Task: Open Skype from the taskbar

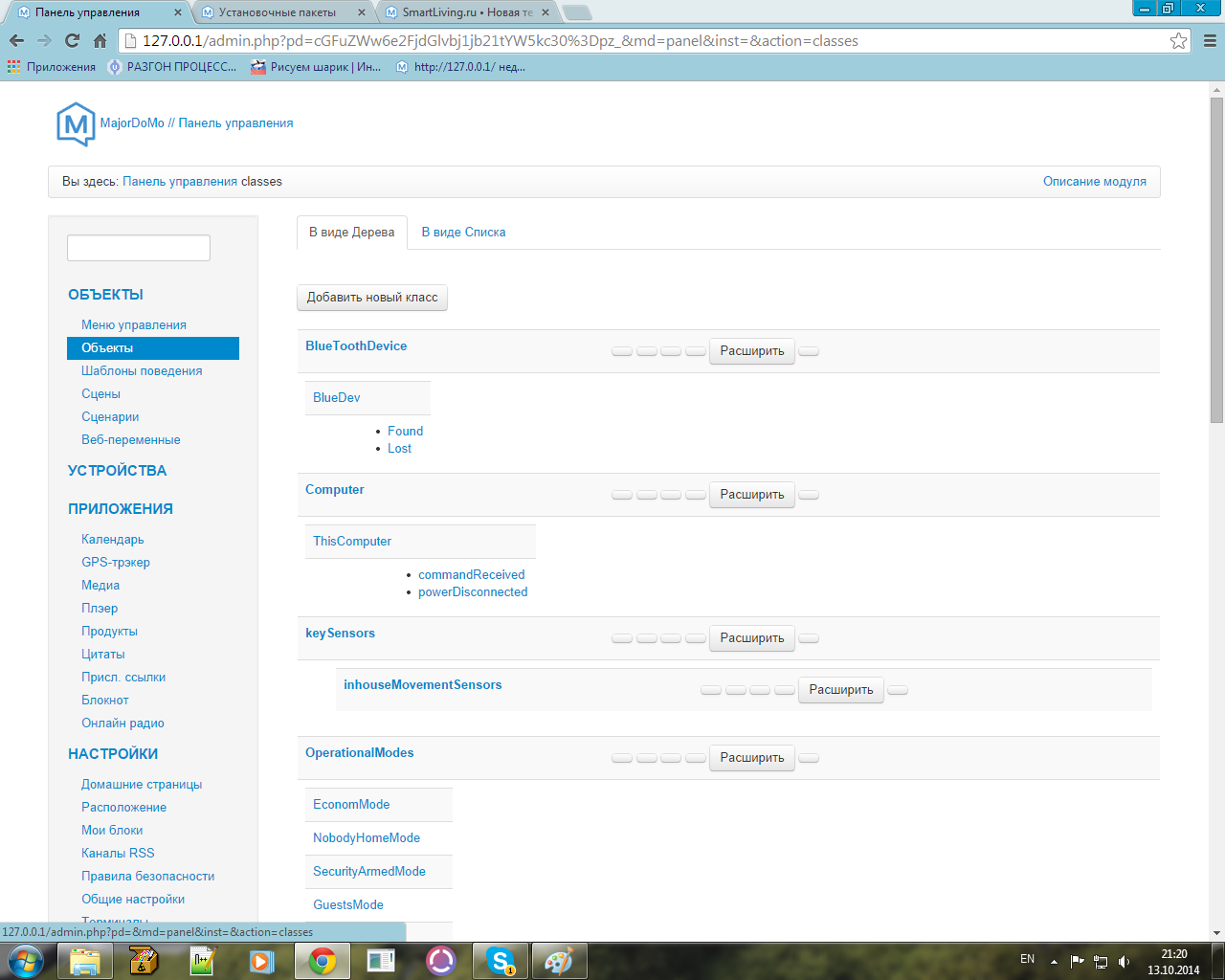Action: point(501,960)
